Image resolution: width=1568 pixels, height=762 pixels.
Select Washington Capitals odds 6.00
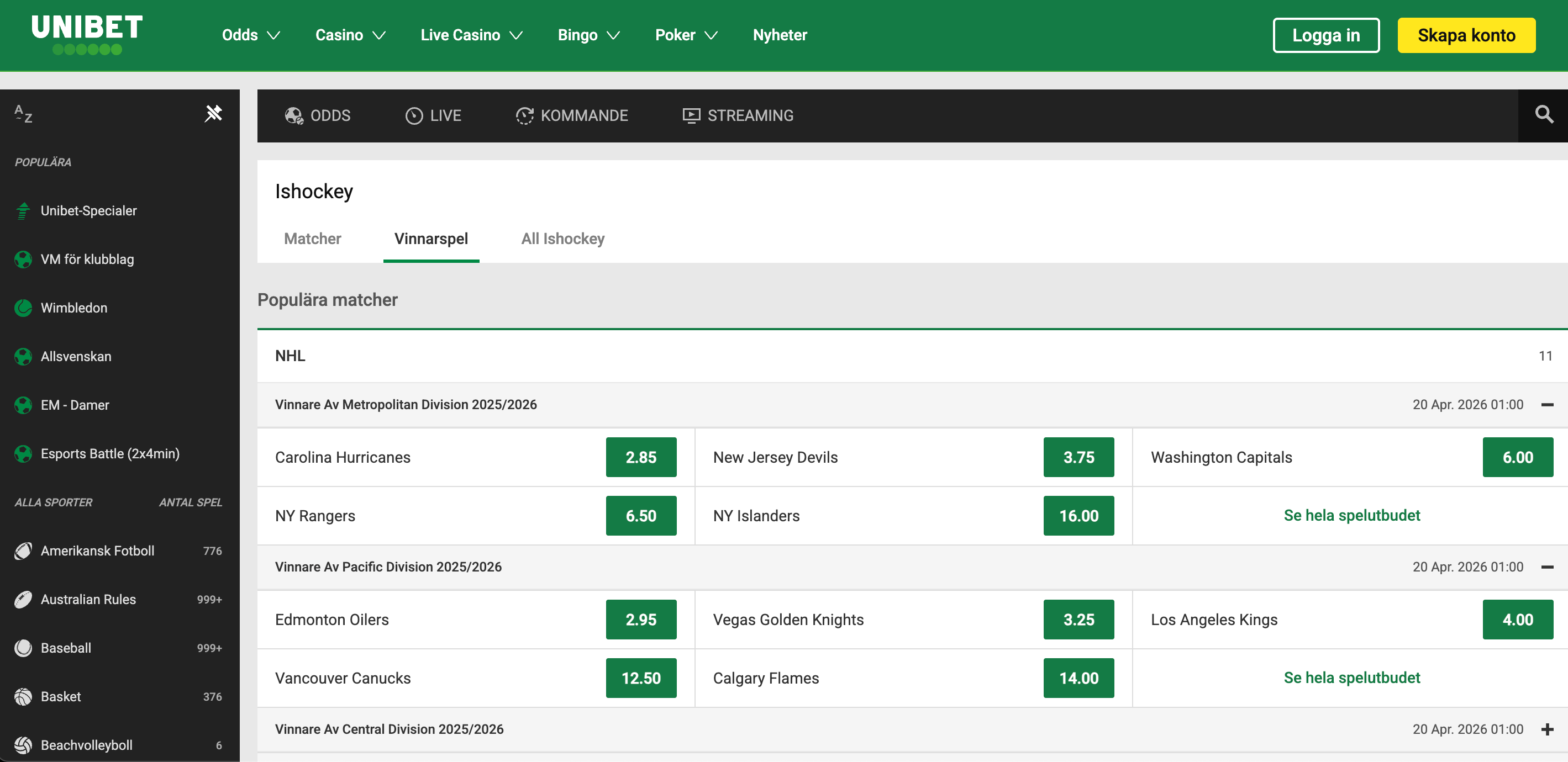click(1518, 457)
